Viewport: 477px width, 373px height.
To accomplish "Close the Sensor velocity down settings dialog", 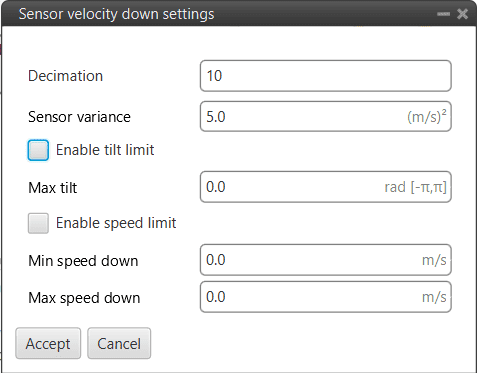I will tap(462, 14).
